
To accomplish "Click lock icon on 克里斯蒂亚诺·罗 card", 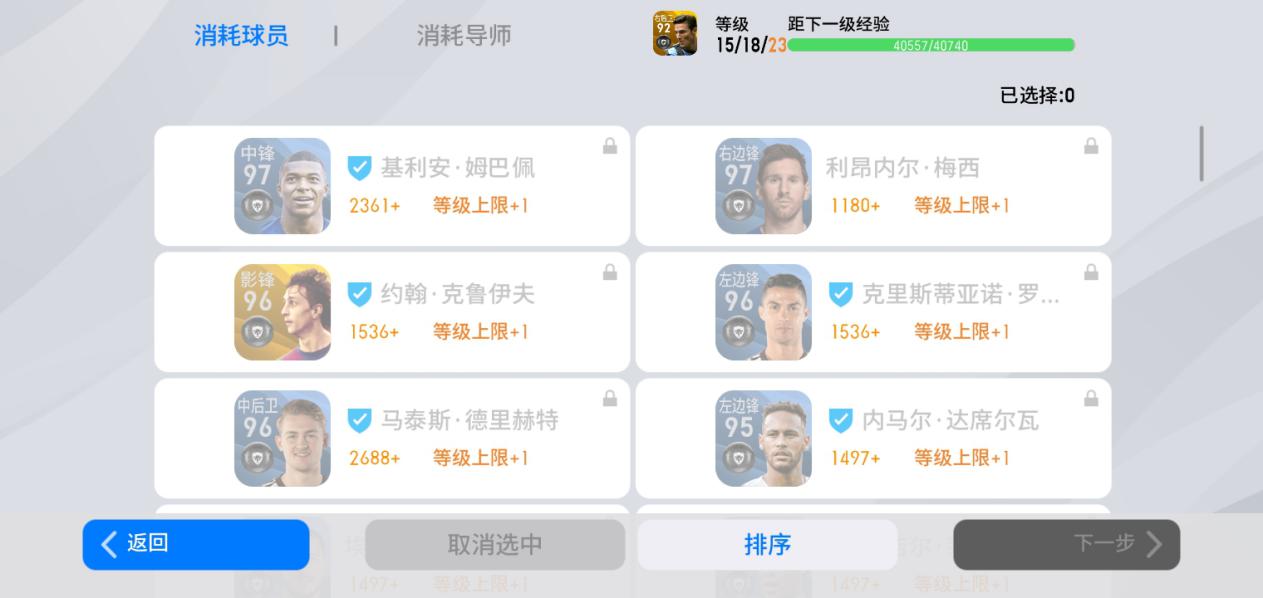I will [x=1091, y=273].
